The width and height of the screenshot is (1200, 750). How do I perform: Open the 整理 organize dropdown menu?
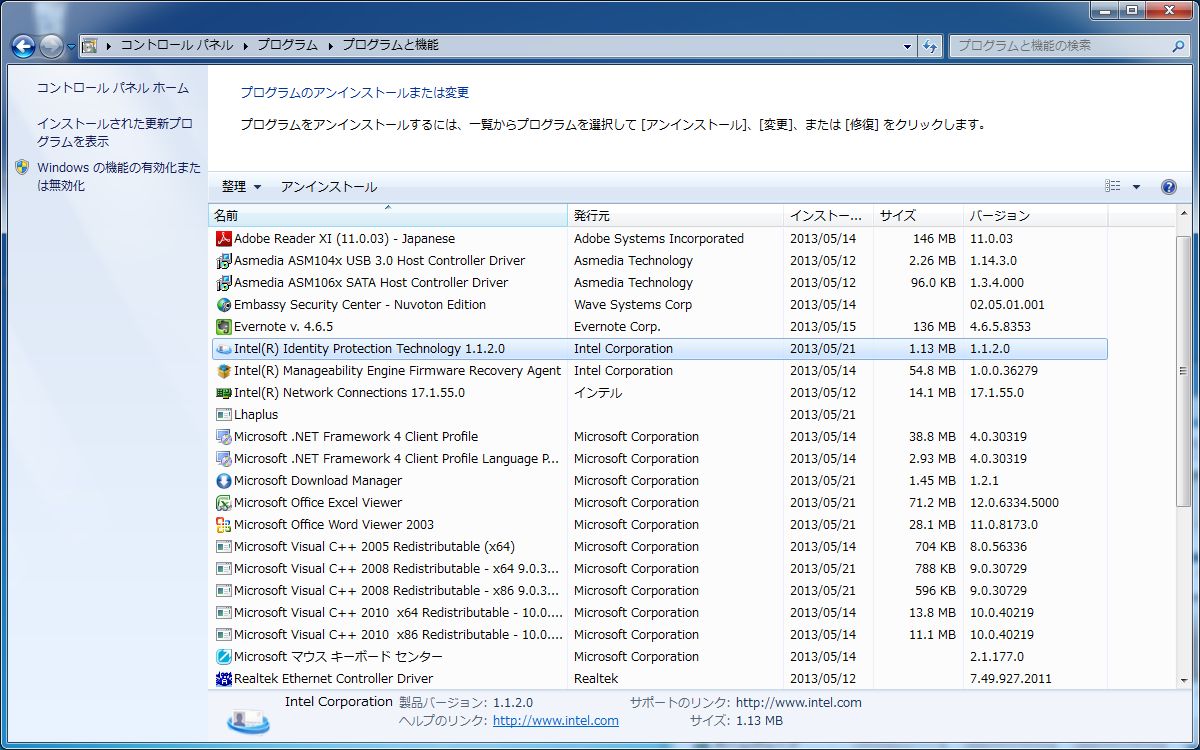(x=241, y=187)
